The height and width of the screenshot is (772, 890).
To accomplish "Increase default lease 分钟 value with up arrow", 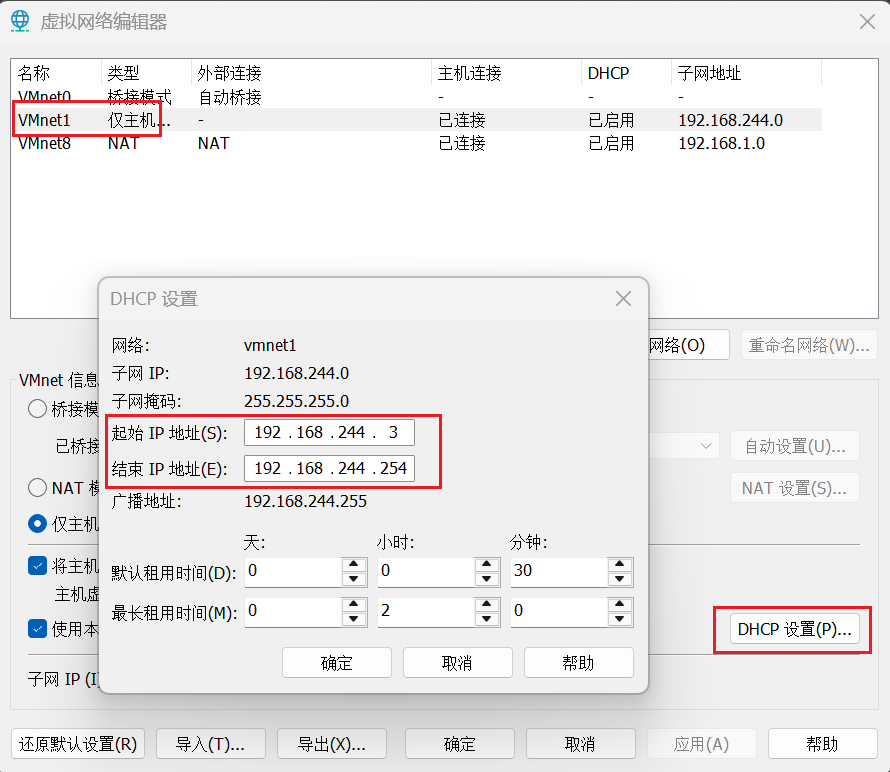I will [x=620, y=565].
